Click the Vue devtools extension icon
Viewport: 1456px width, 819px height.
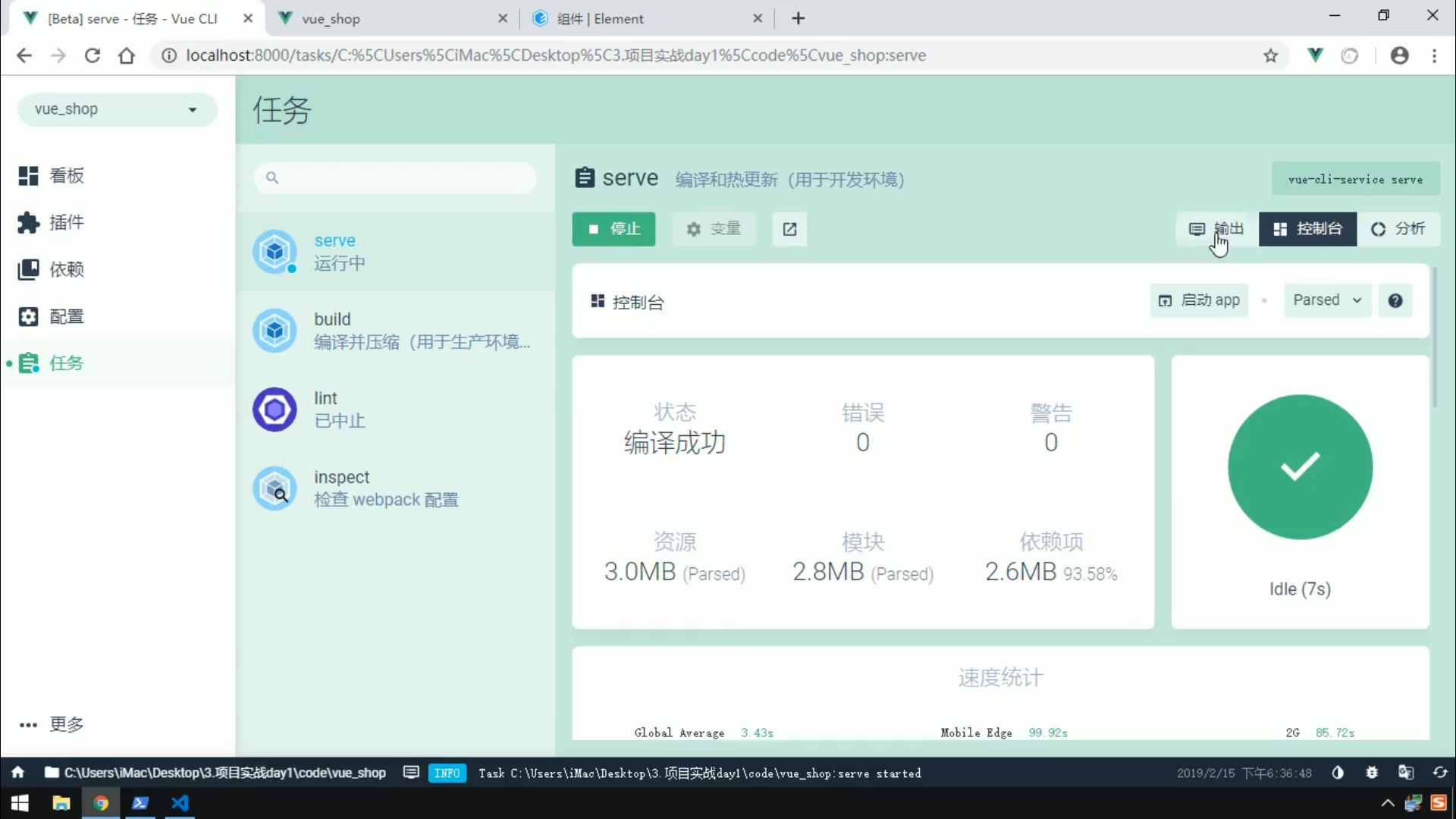coord(1316,55)
